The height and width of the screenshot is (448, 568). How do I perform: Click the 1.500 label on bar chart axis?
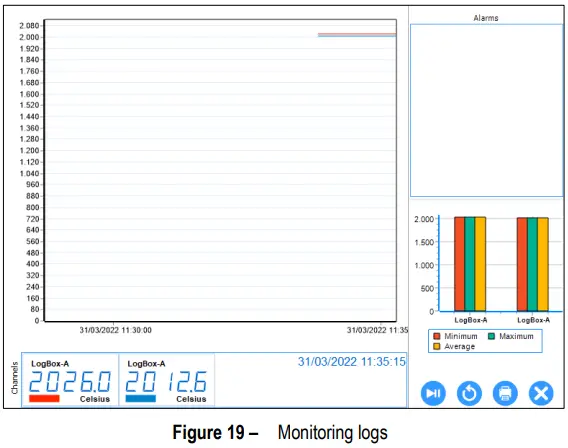424,242
